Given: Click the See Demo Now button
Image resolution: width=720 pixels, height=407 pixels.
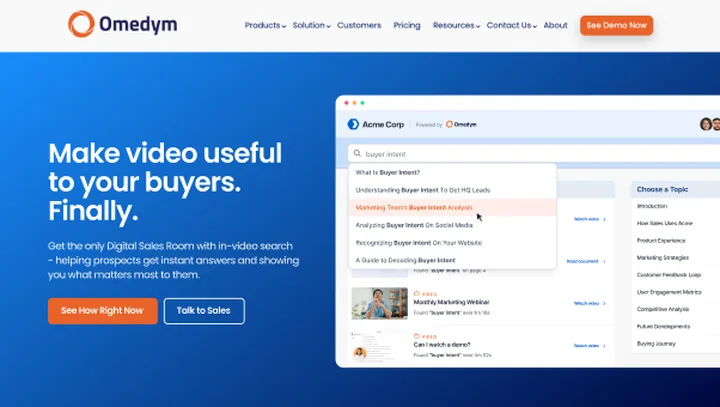Looking at the screenshot, I should (616, 25).
